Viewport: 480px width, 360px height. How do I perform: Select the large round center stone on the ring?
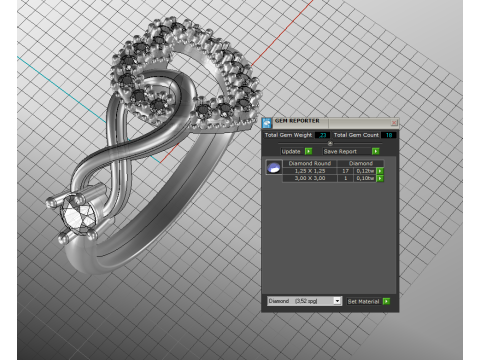pos(79,214)
